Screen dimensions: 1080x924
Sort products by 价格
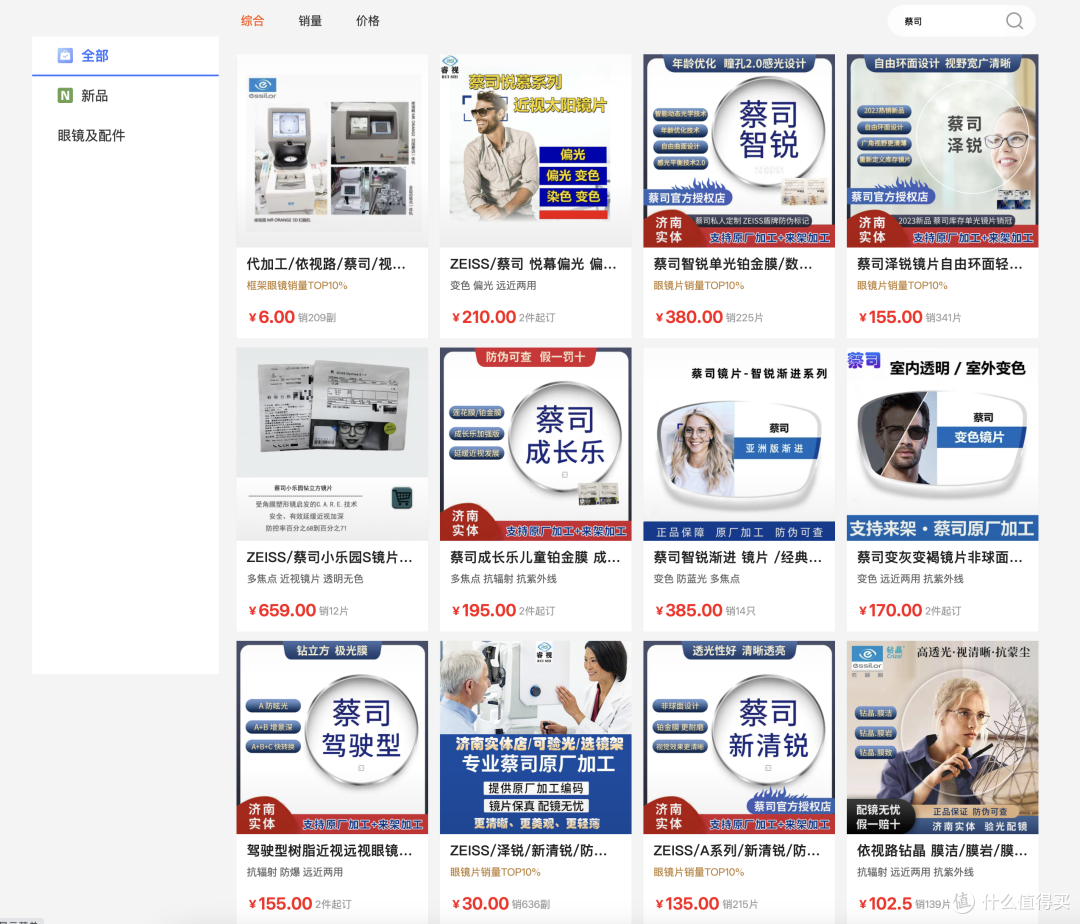(368, 21)
